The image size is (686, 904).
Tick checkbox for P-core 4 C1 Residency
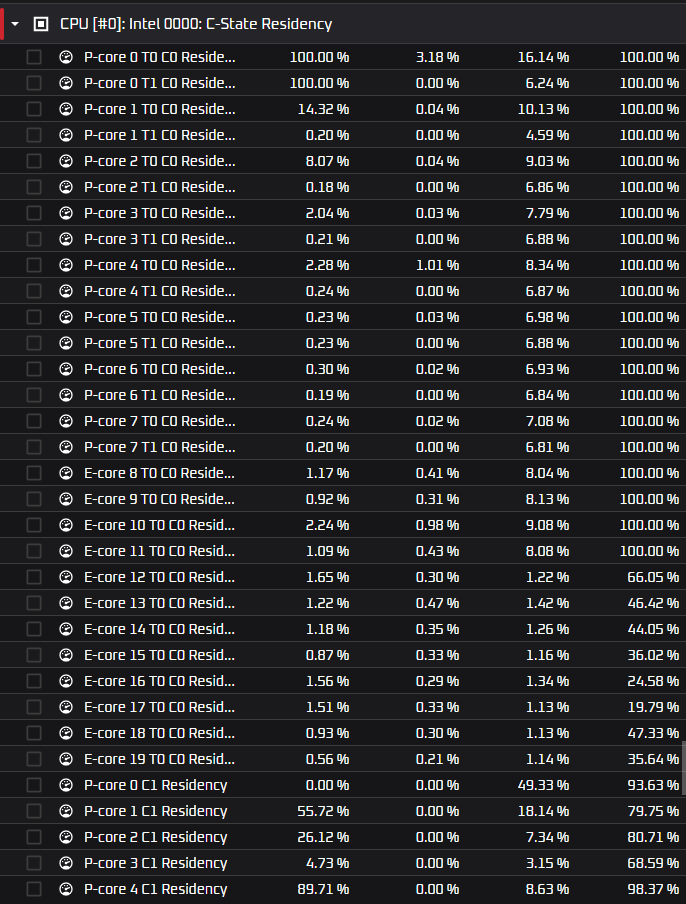point(34,889)
